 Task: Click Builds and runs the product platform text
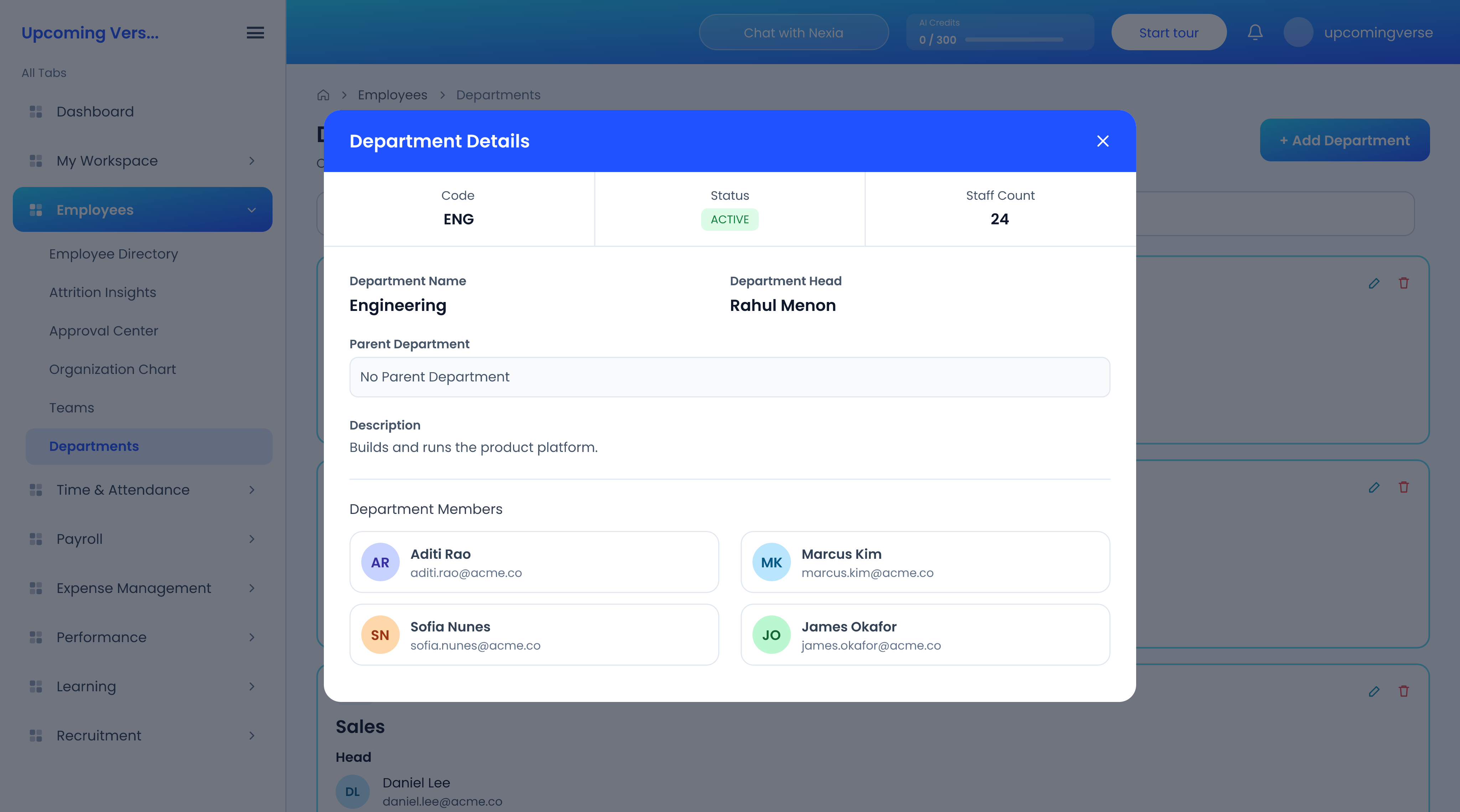click(473, 448)
